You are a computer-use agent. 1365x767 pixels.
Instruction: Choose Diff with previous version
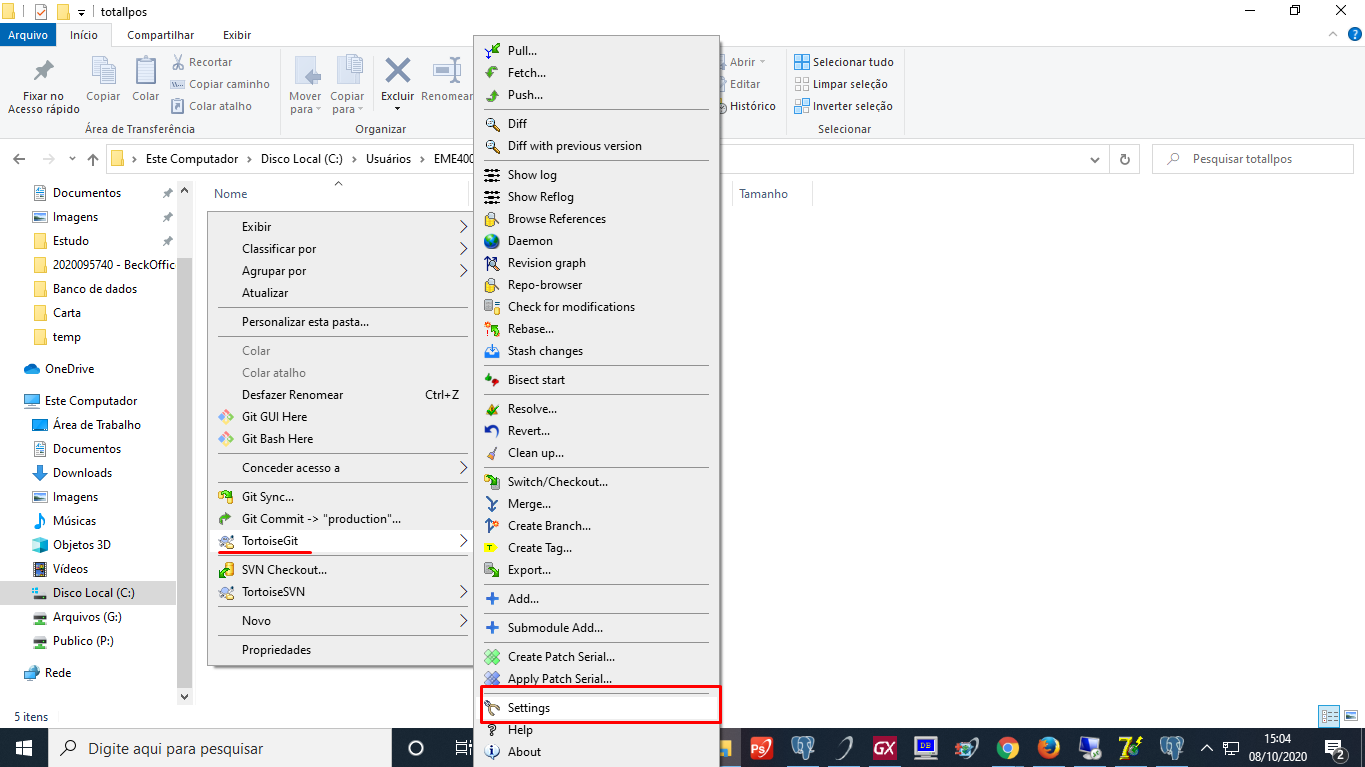point(575,146)
